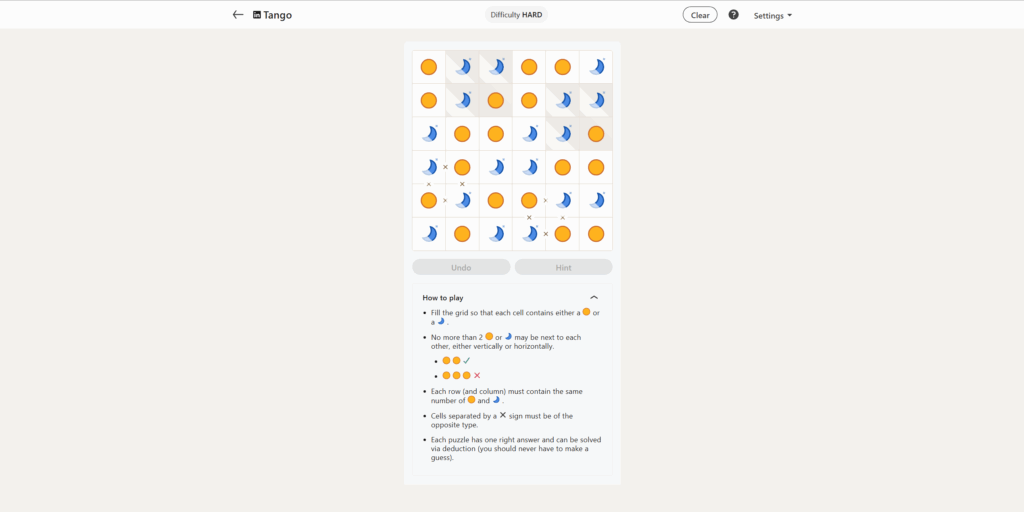The image size is (1024, 512).
Task: Click the sun in row 3, column 6
Action: point(596,134)
